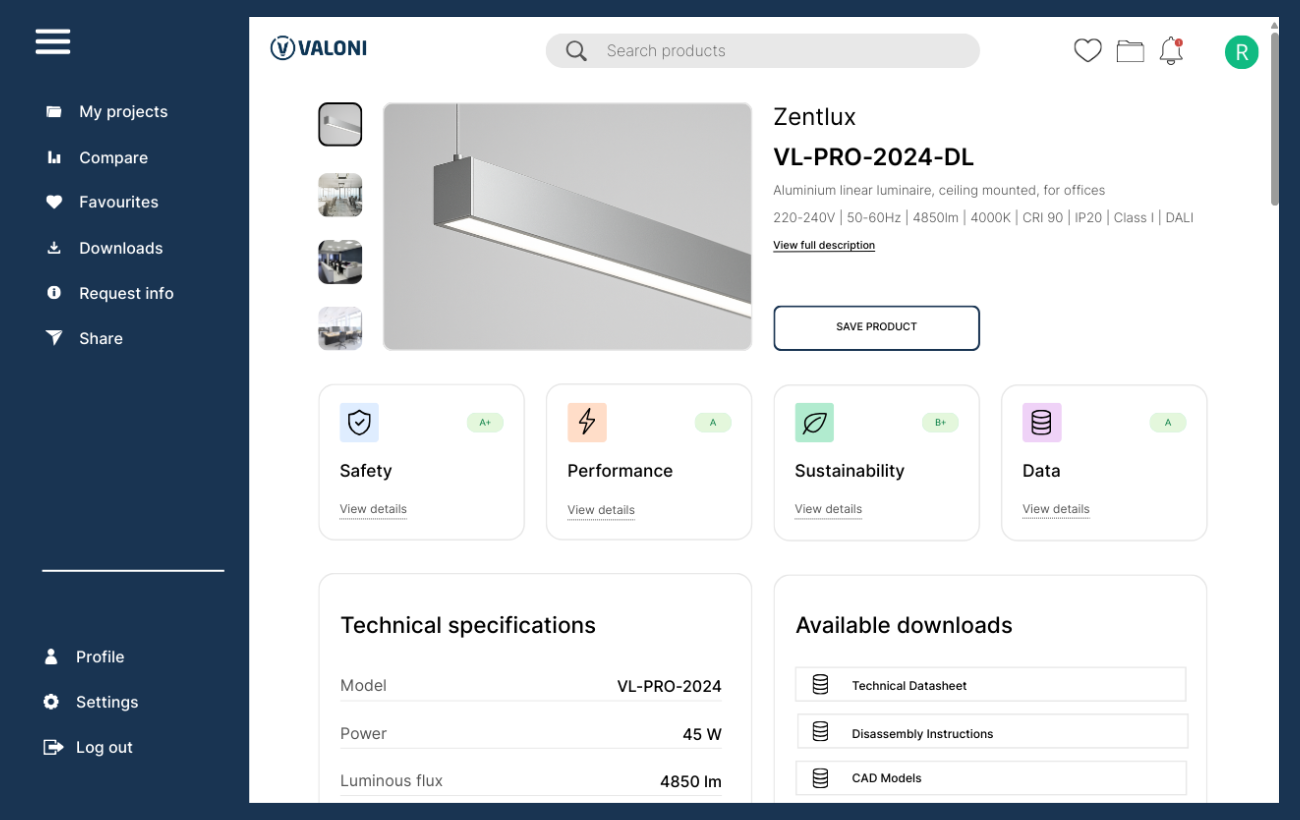The image size is (1300, 820).
Task: View details of Data card
Action: pos(1056,509)
